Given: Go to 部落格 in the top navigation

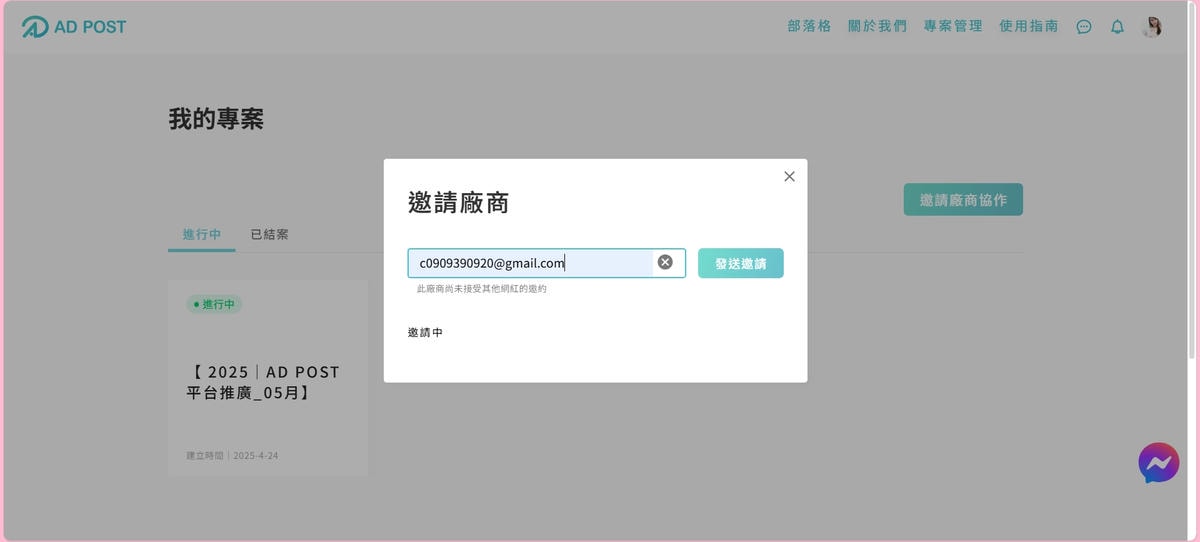Looking at the screenshot, I should click(x=809, y=27).
